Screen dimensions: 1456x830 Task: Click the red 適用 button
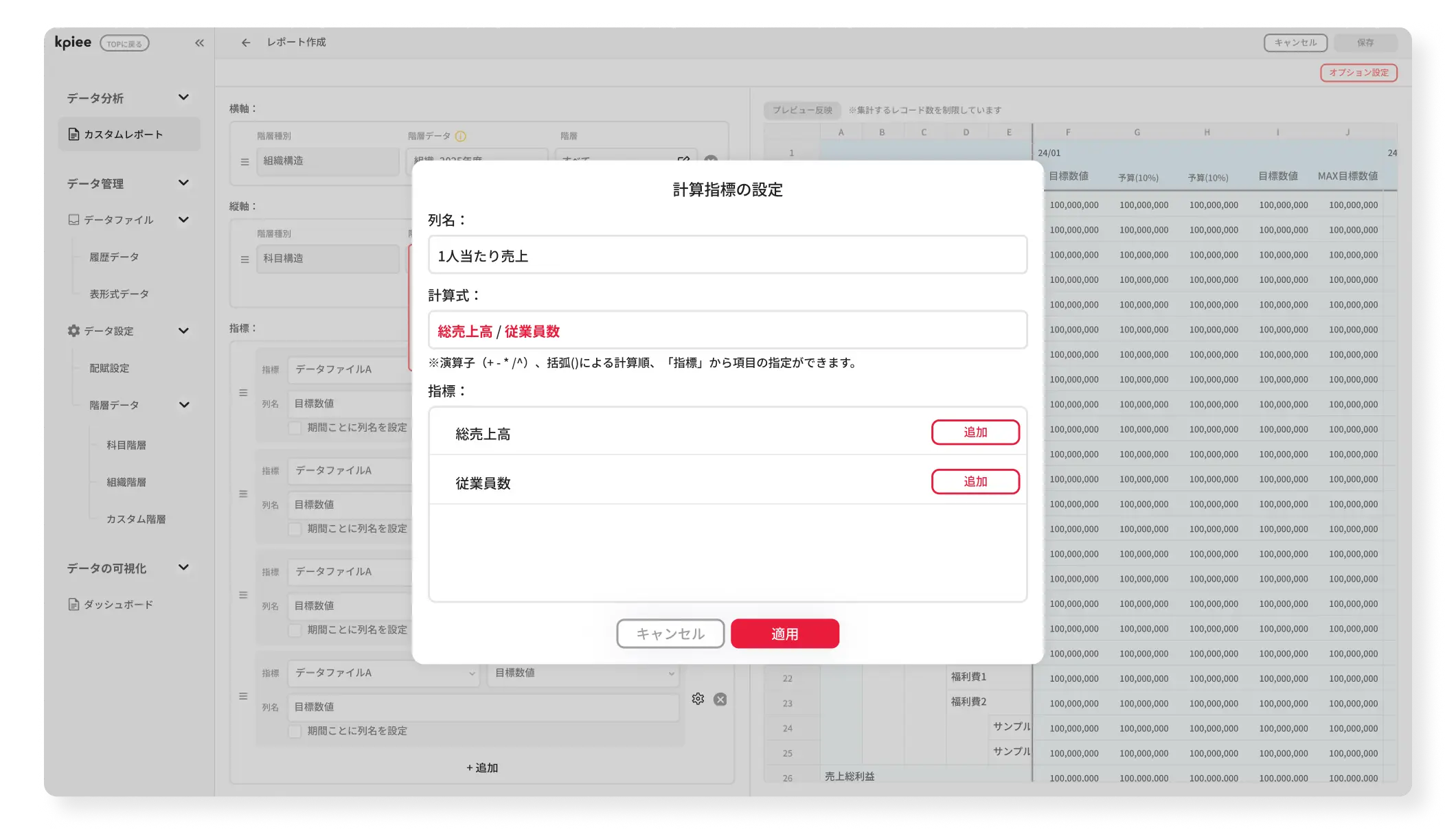coord(784,634)
